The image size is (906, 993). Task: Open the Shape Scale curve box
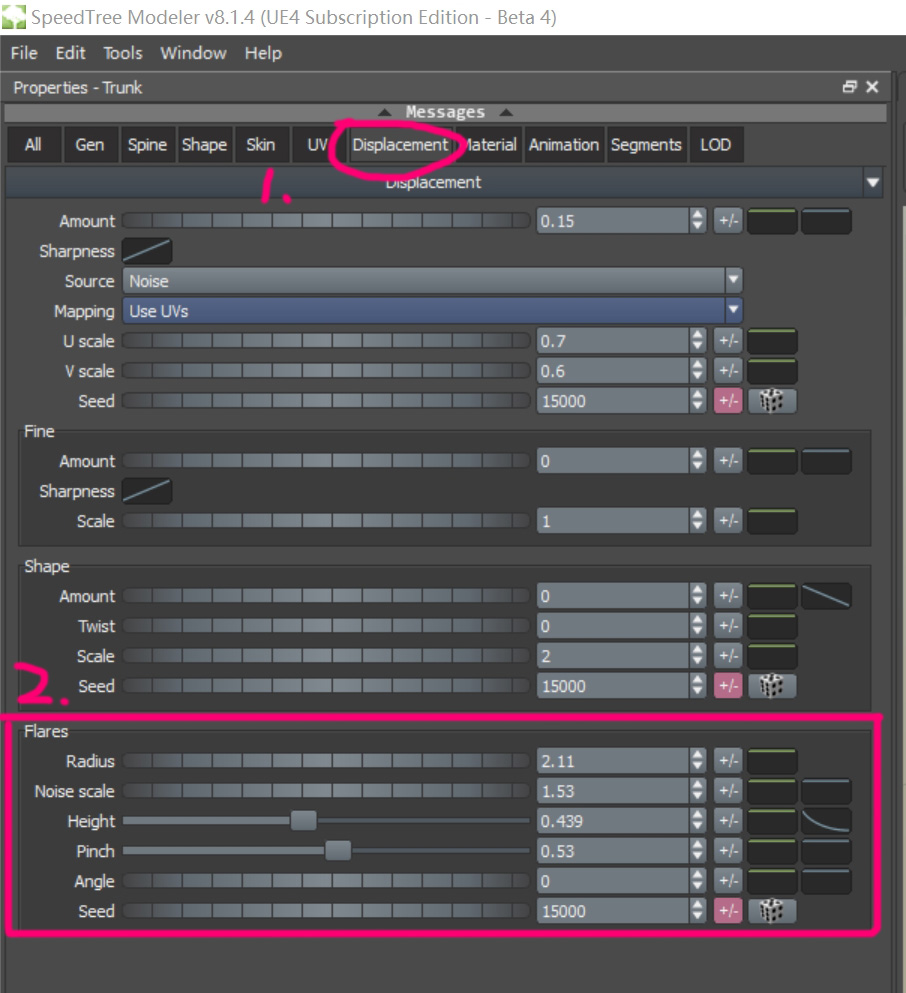point(772,656)
